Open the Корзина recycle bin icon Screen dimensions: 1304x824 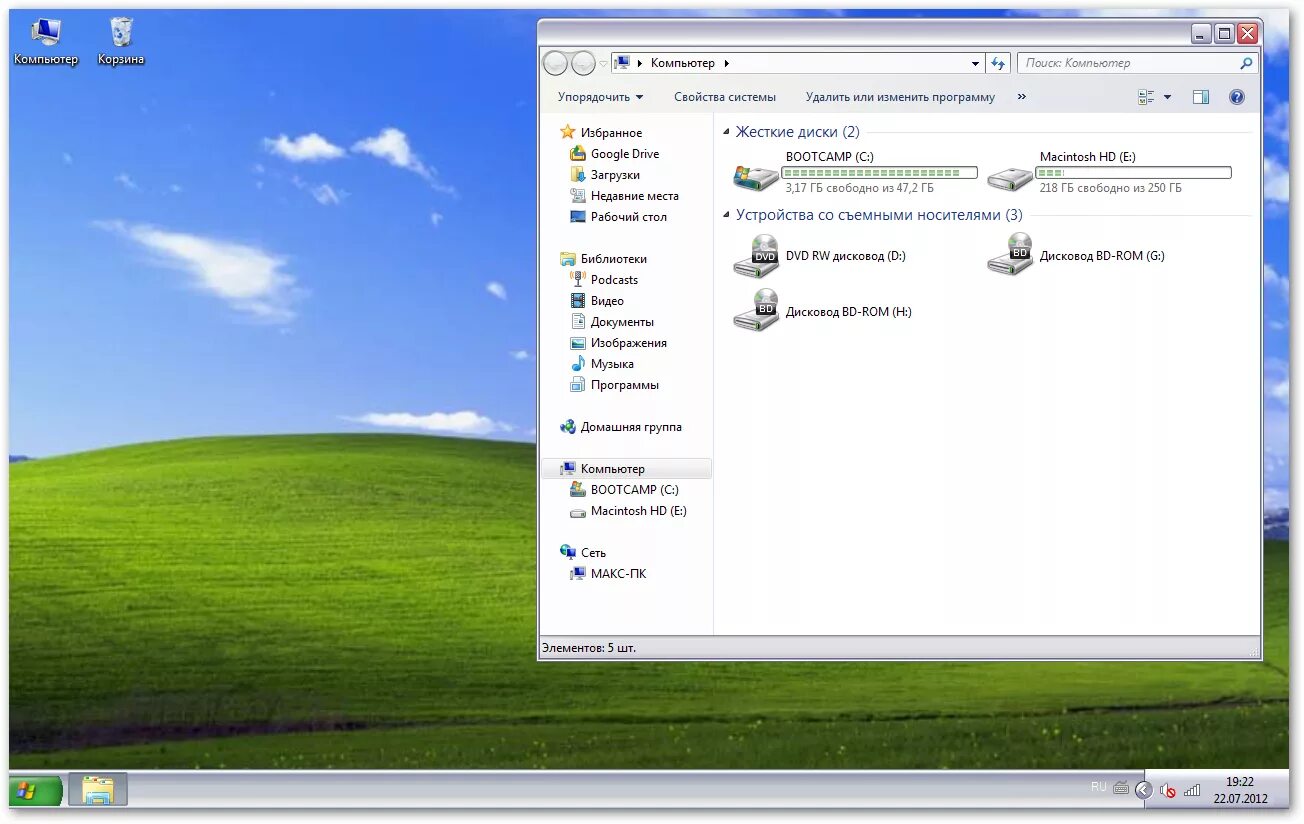click(x=121, y=42)
